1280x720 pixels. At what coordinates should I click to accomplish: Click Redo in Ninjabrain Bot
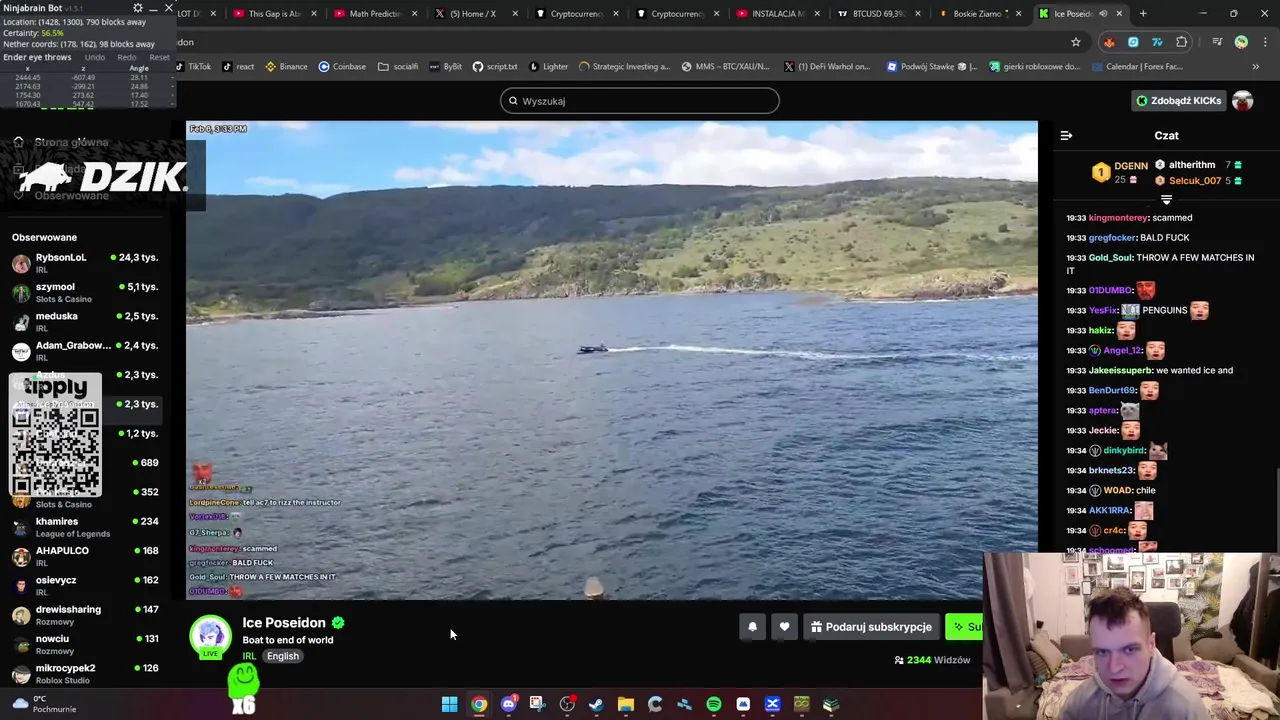[x=127, y=57]
